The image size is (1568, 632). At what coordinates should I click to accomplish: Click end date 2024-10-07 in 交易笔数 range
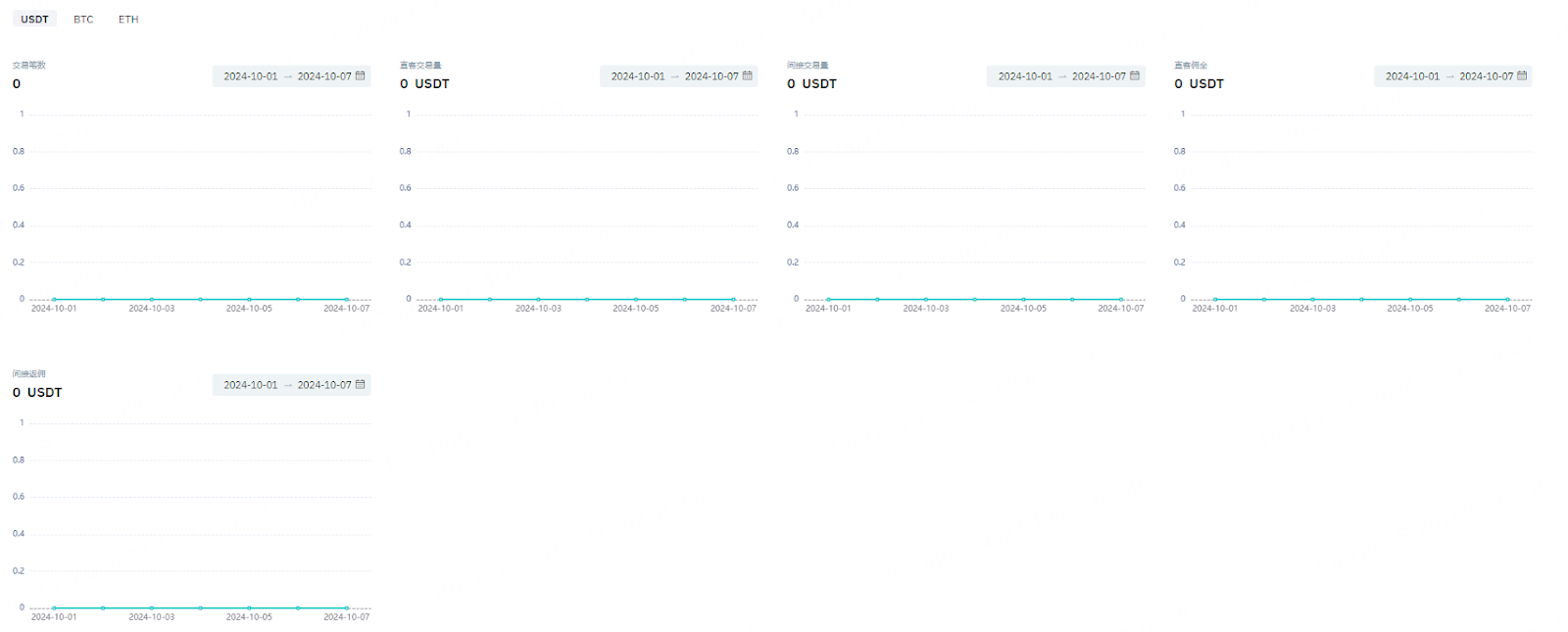(324, 76)
